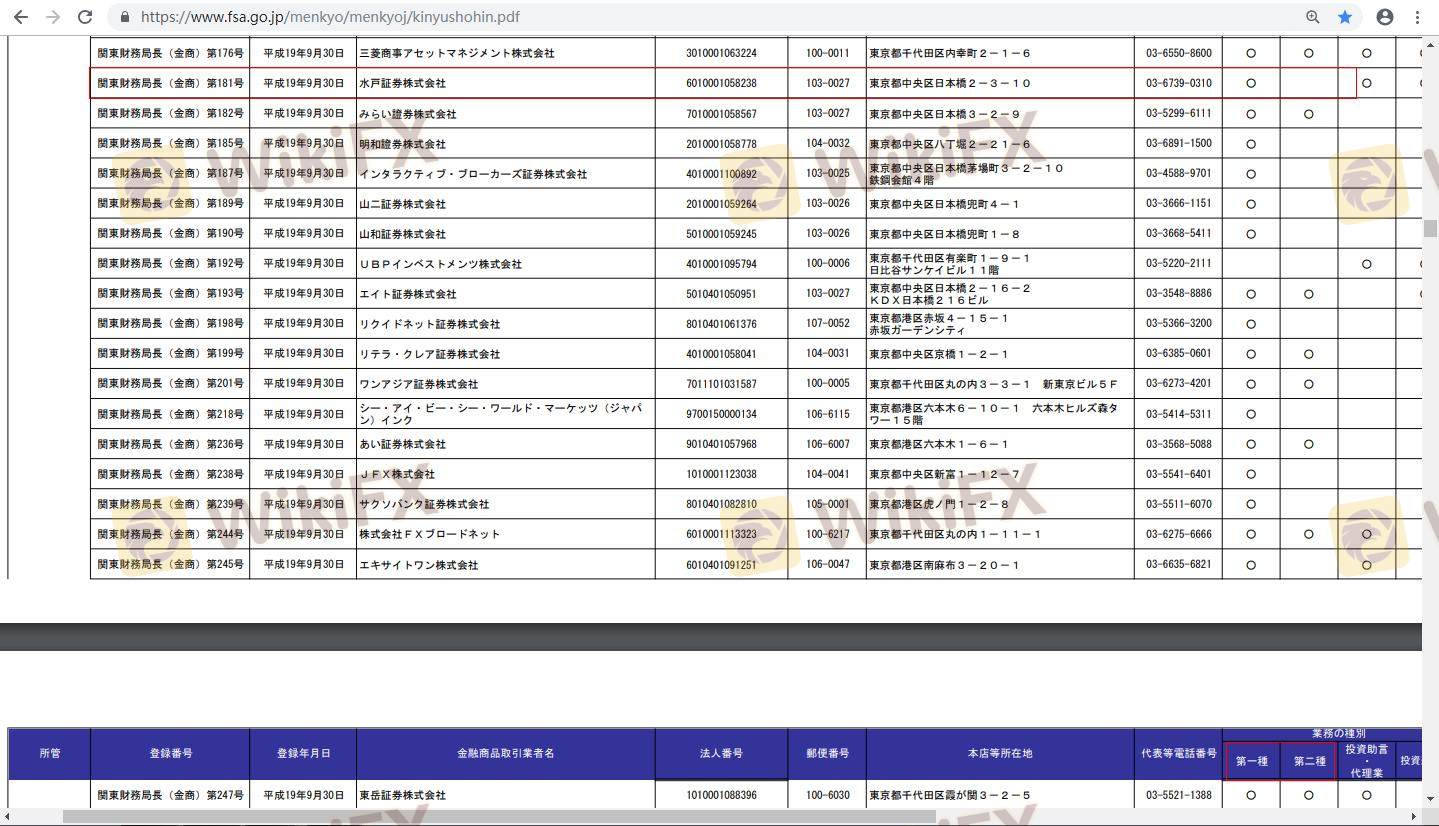Open the Chrome profile avatar
1439x826 pixels.
(x=1385, y=17)
